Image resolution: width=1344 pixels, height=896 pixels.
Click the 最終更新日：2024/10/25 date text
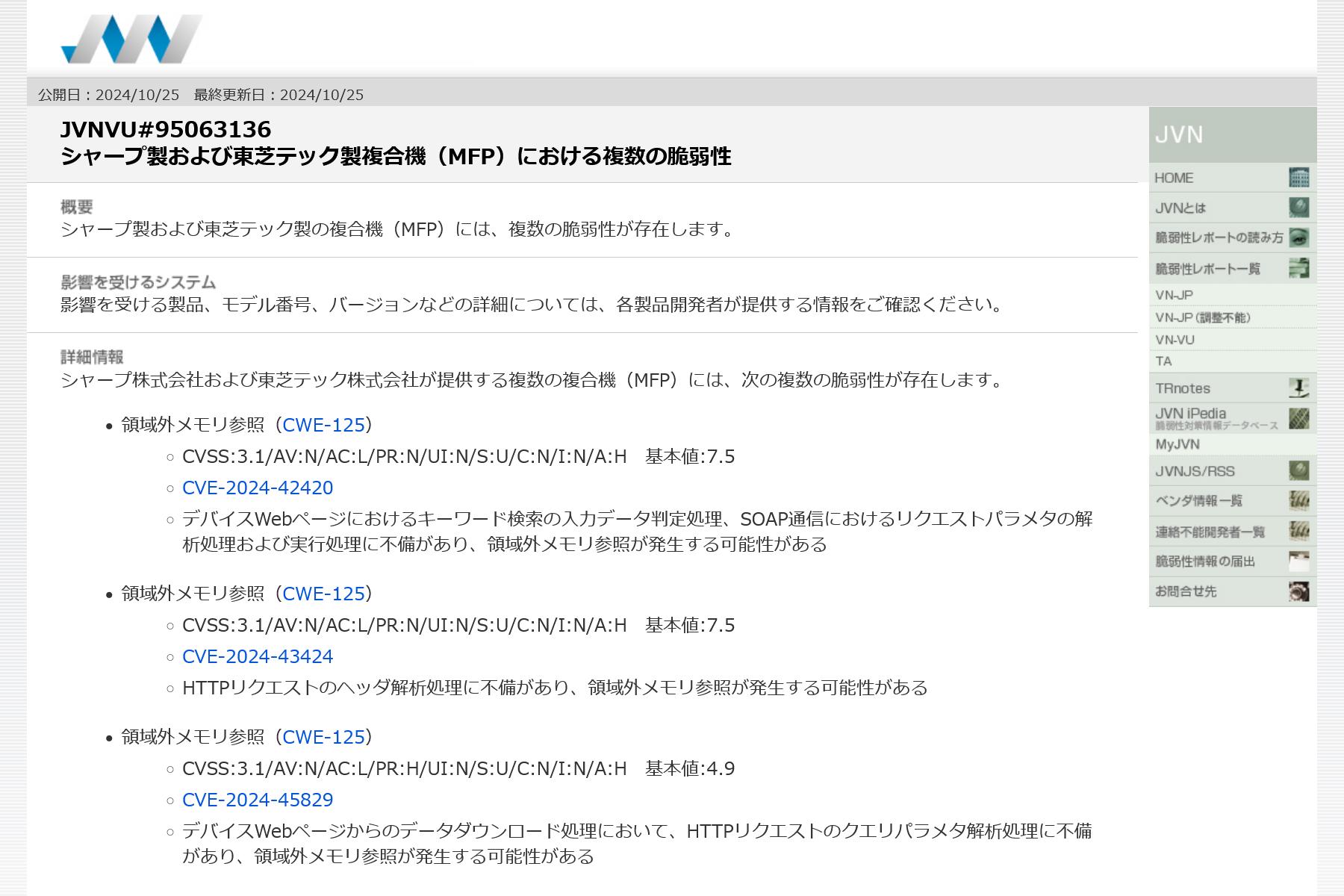pos(279,95)
